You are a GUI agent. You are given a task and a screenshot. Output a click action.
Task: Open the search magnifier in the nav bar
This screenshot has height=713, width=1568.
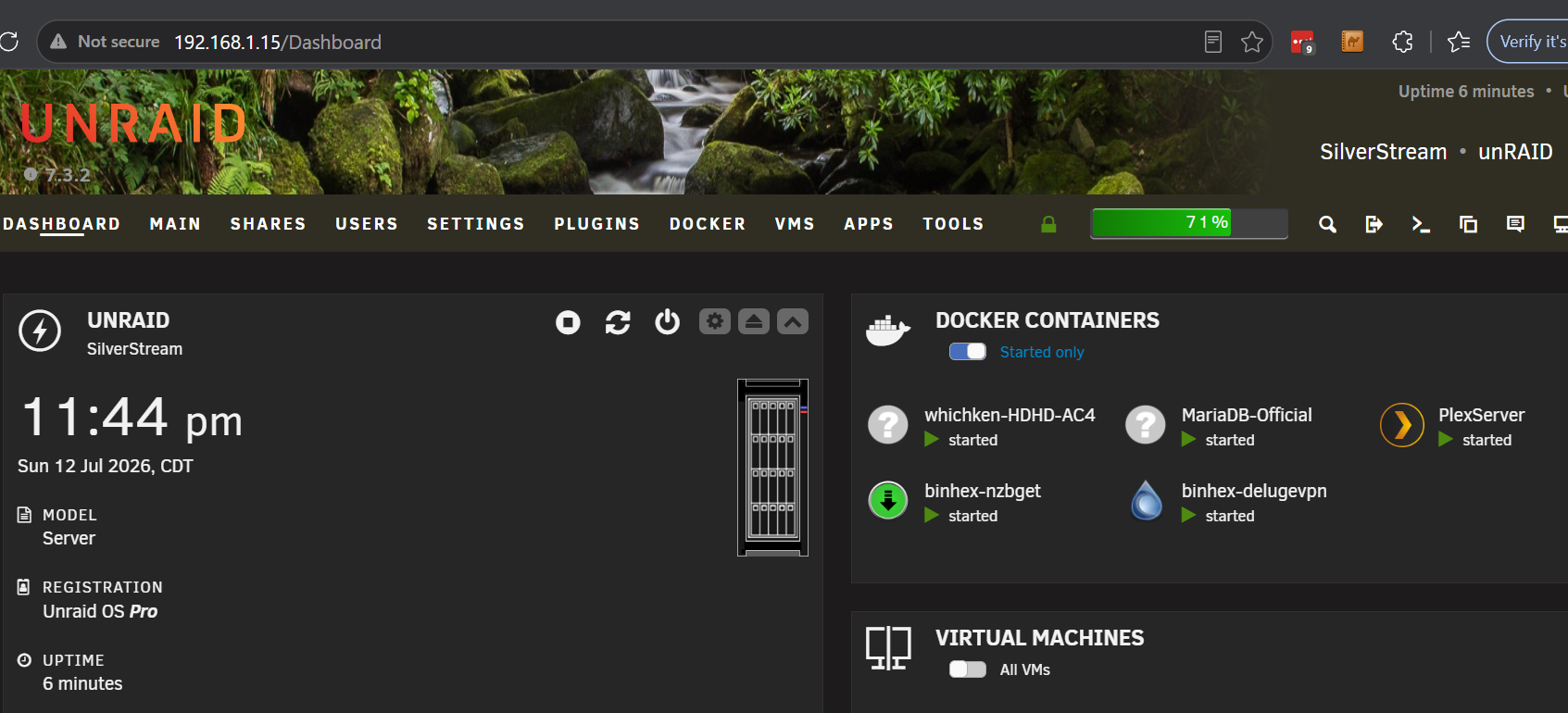[1327, 224]
